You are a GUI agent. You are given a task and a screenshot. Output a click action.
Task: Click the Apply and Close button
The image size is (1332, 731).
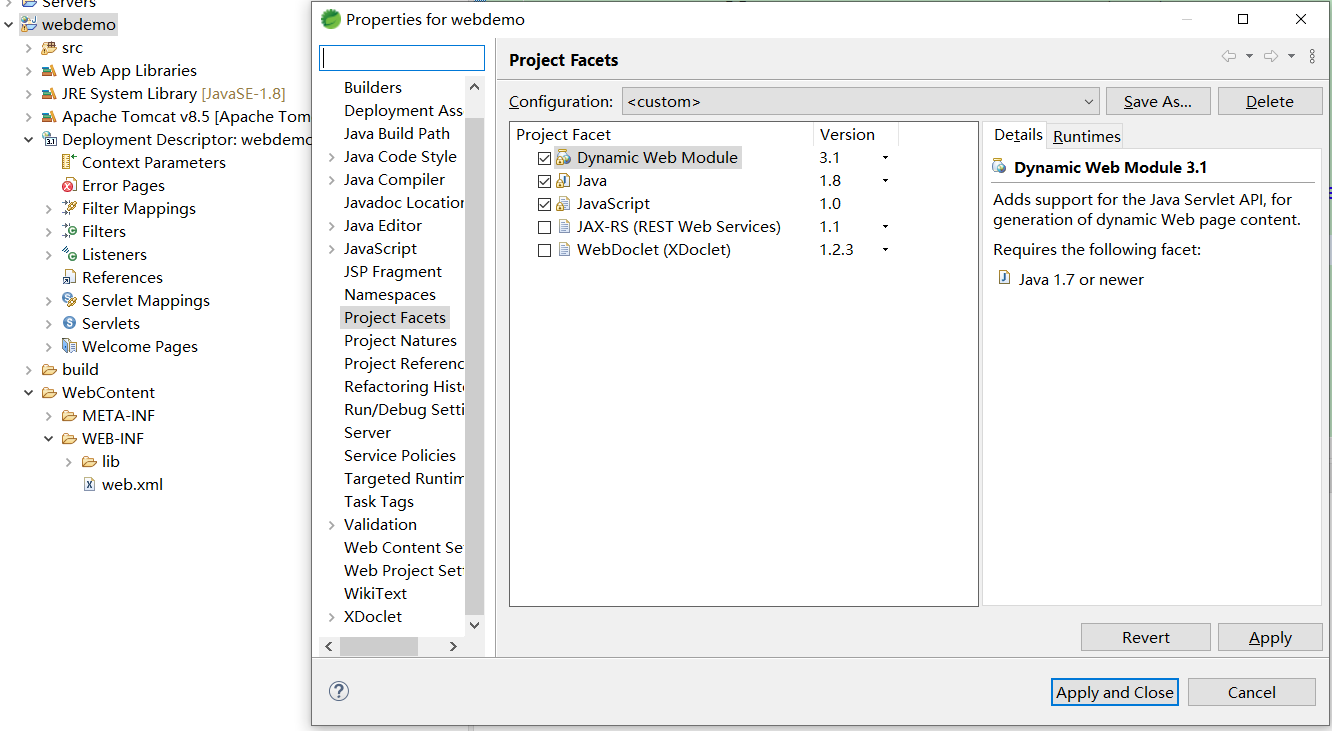[x=1114, y=691]
